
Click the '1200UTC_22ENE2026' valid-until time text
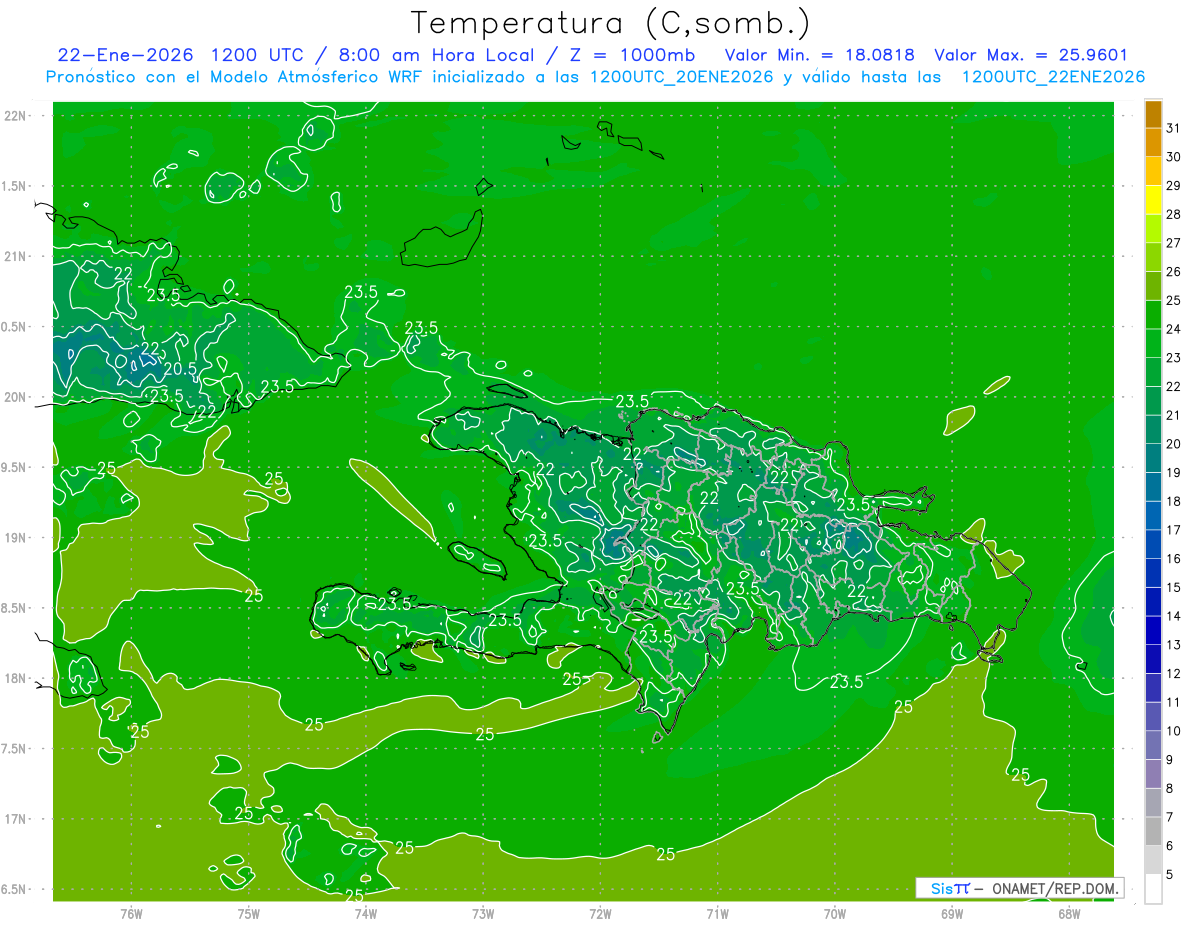click(x=1053, y=77)
